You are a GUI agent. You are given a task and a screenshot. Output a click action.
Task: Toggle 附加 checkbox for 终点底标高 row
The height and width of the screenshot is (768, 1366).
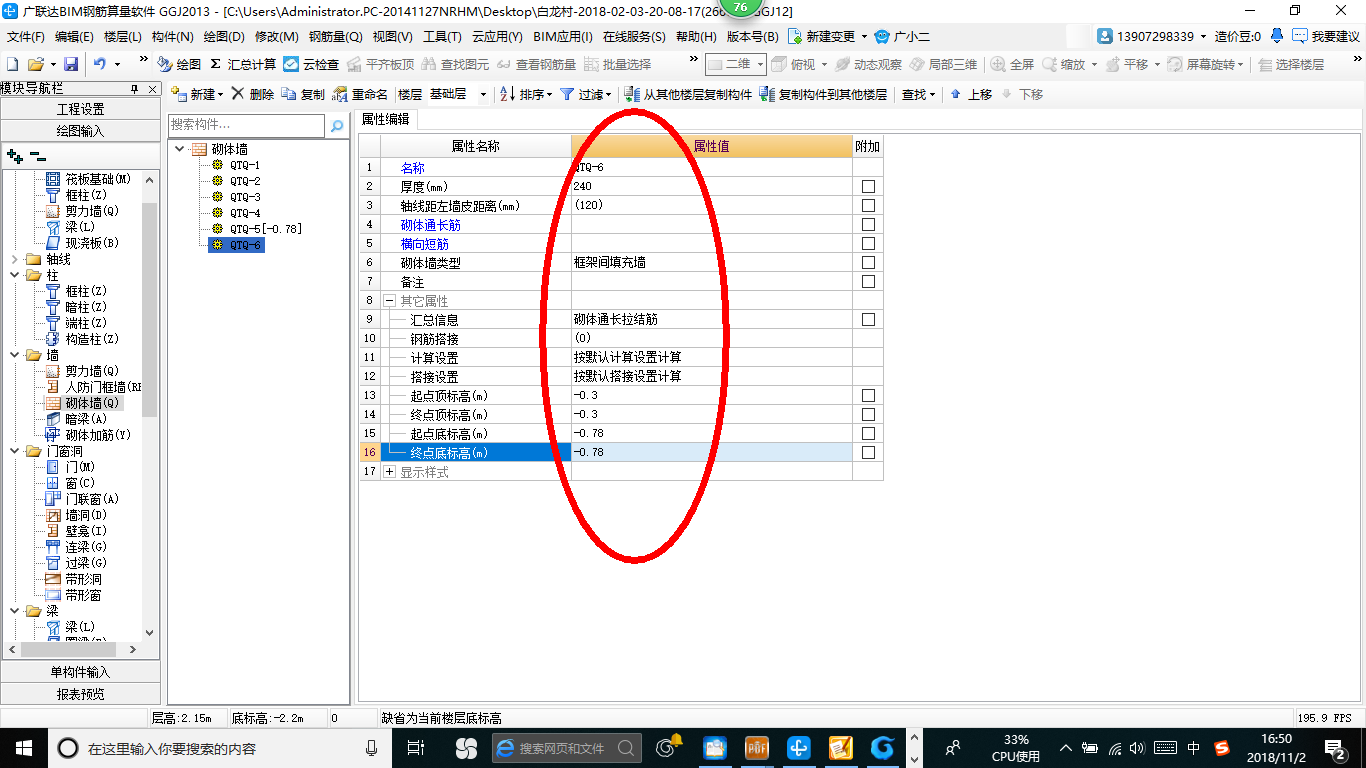coord(868,453)
